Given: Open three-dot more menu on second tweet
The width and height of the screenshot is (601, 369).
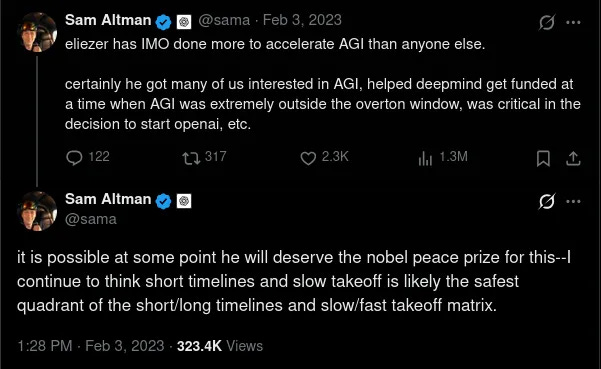Looking at the screenshot, I should (x=573, y=201).
